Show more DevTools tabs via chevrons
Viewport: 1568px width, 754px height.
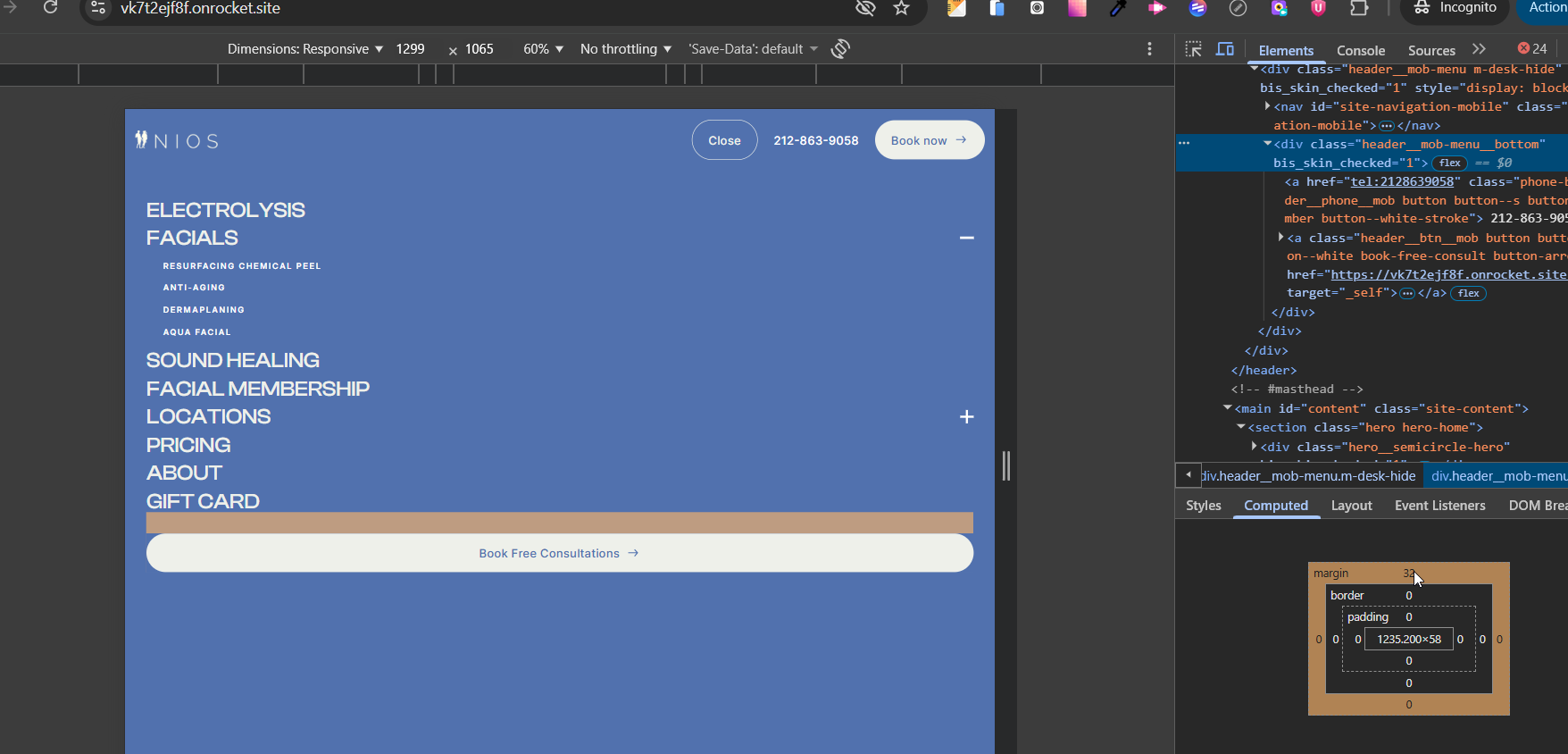point(1480,49)
